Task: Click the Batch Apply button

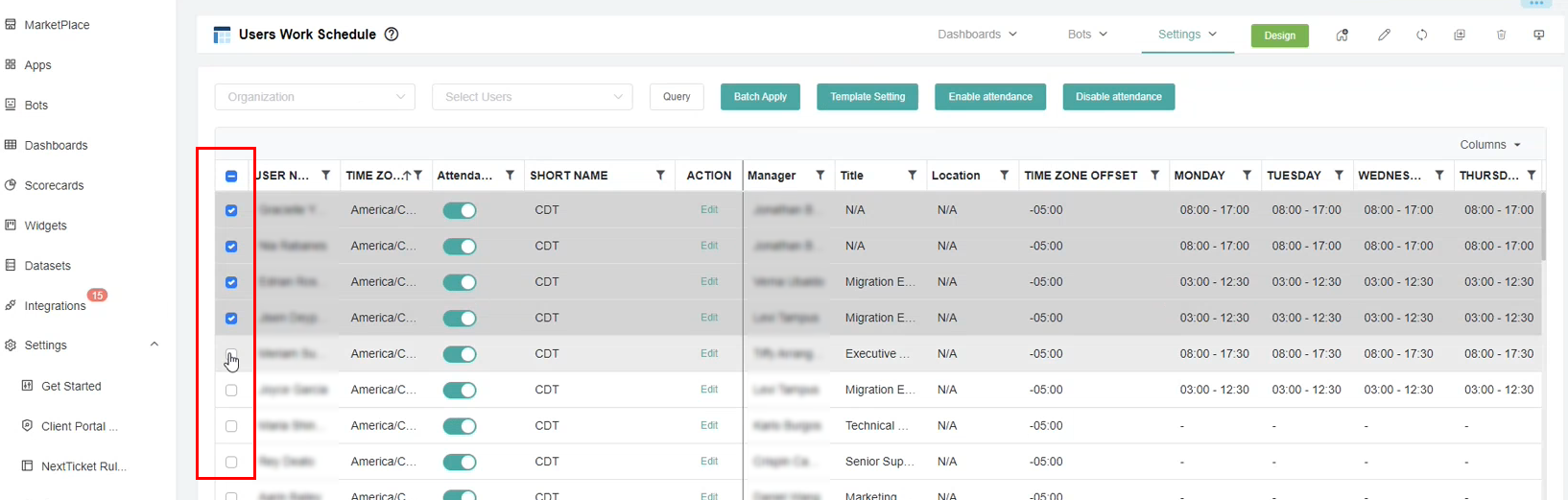Action: coord(760,97)
